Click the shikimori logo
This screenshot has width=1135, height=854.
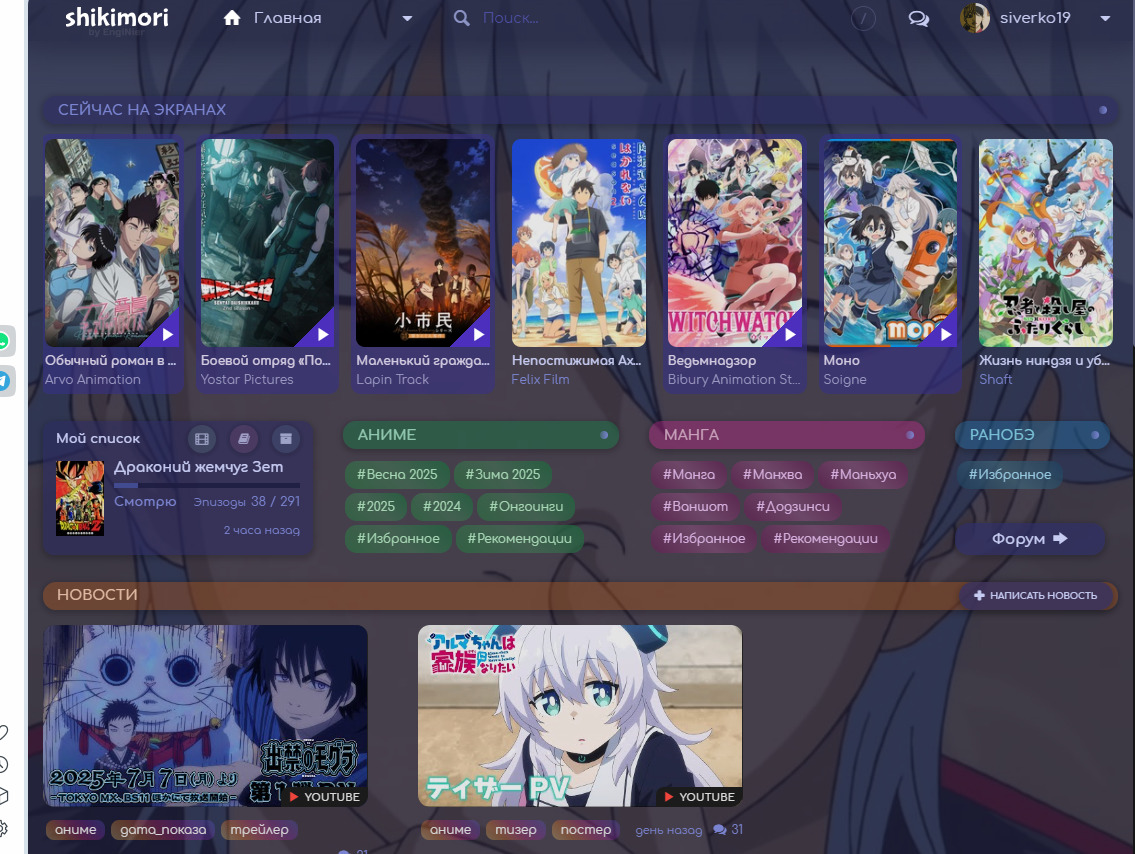[x=116, y=18]
